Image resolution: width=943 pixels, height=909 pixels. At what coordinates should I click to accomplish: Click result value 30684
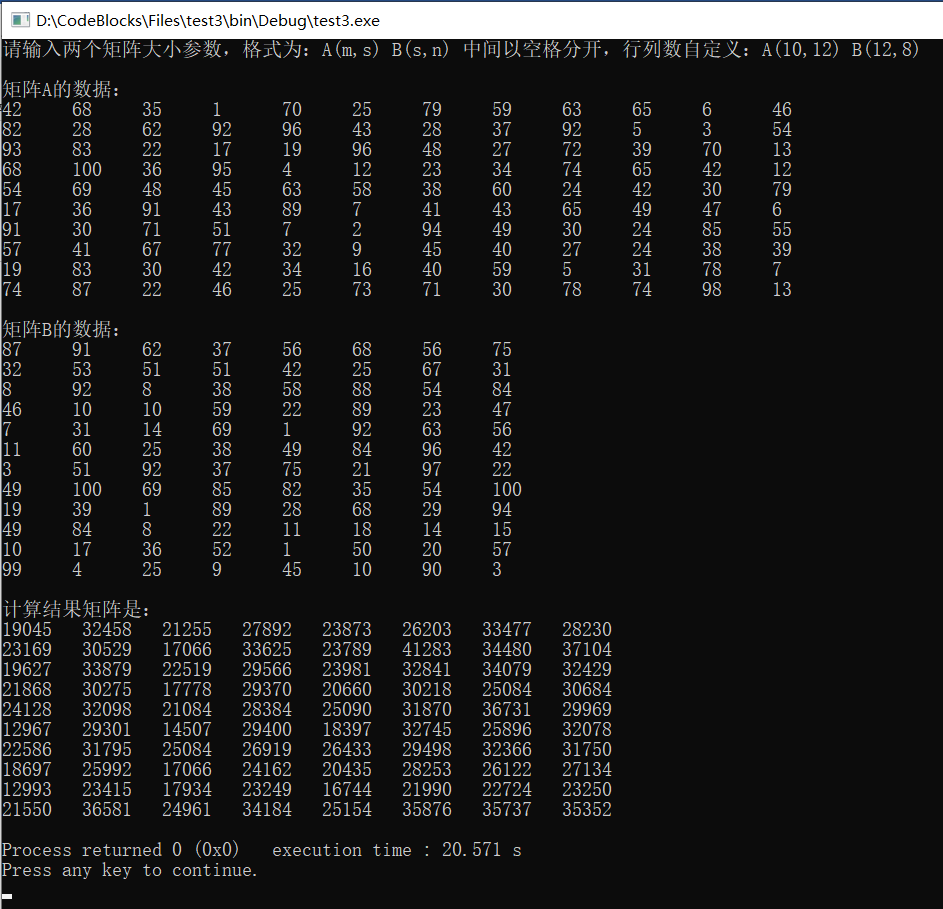click(586, 689)
